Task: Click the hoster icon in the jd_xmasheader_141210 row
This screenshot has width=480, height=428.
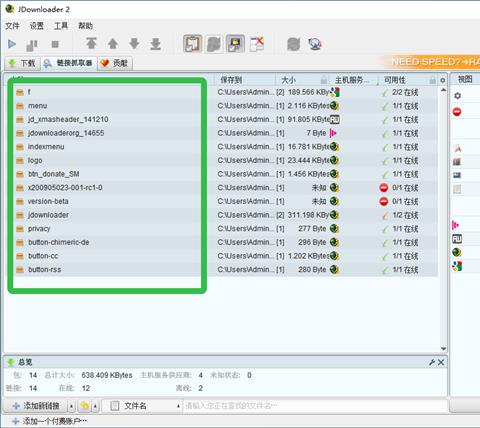Action: point(334,119)
